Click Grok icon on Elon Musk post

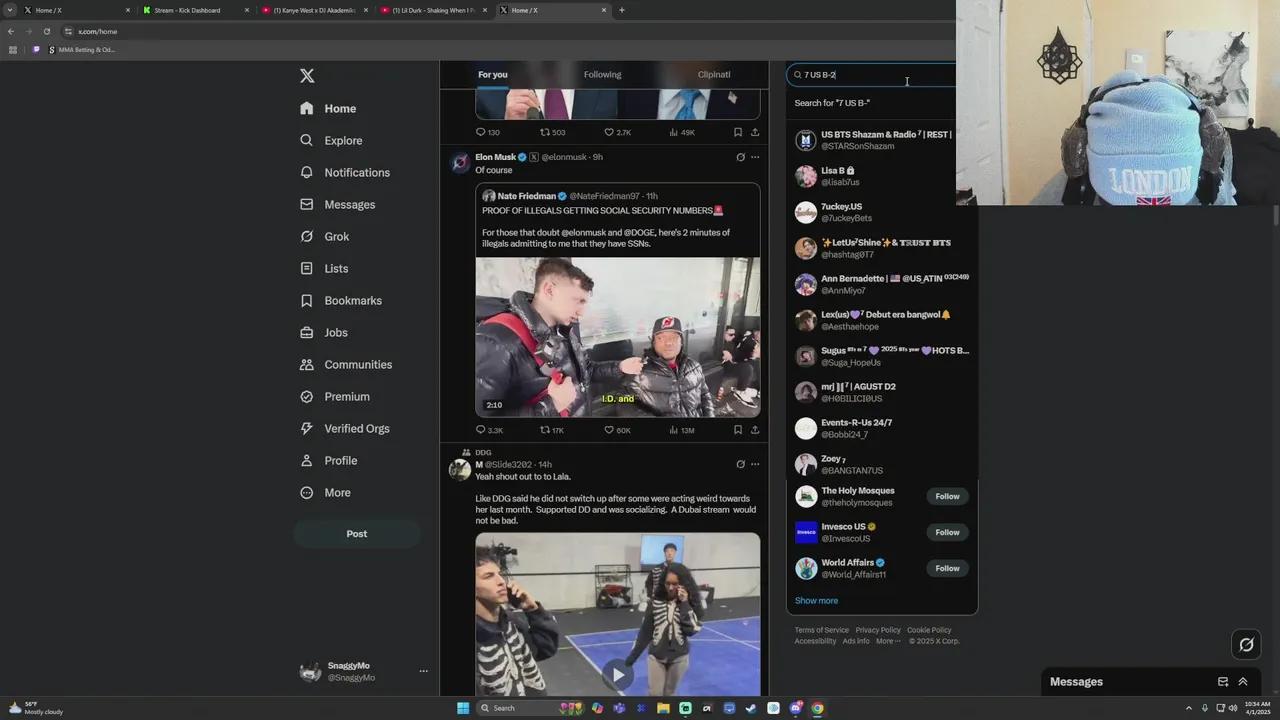(x=740, y=157)
